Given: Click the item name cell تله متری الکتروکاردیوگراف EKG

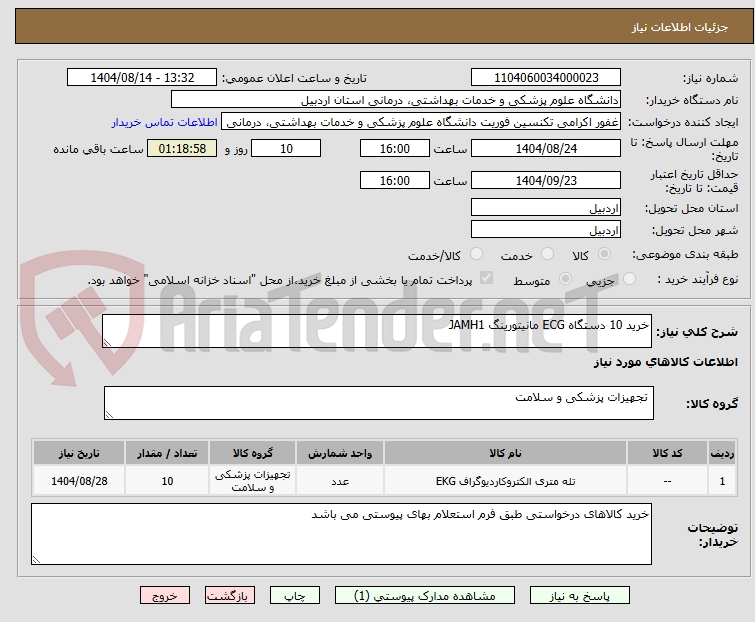Looking at the screenshot, I should point(505,481).
